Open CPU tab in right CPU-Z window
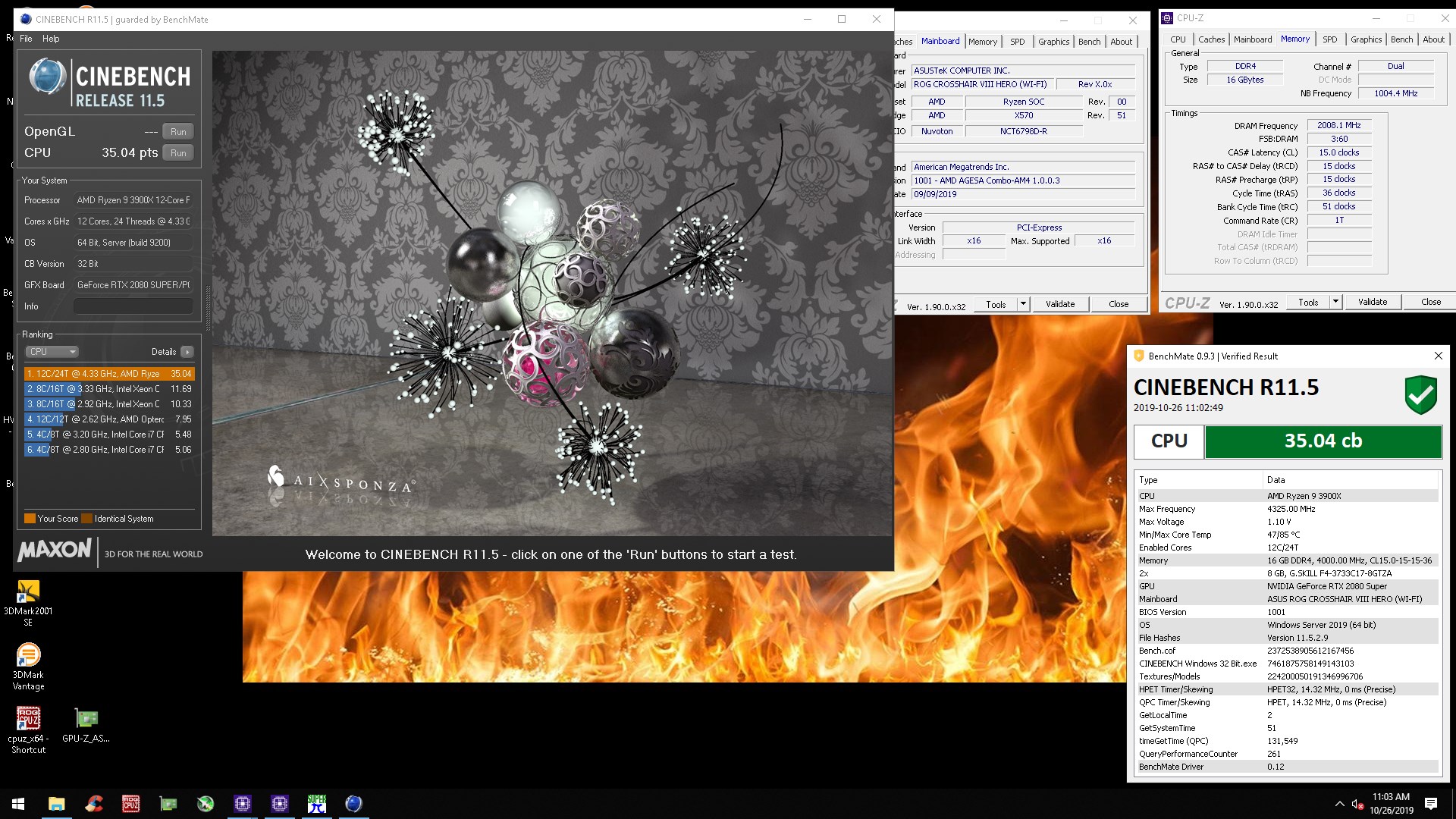The width and height of the screenshot is (1456, 819). click(1178, 39)
